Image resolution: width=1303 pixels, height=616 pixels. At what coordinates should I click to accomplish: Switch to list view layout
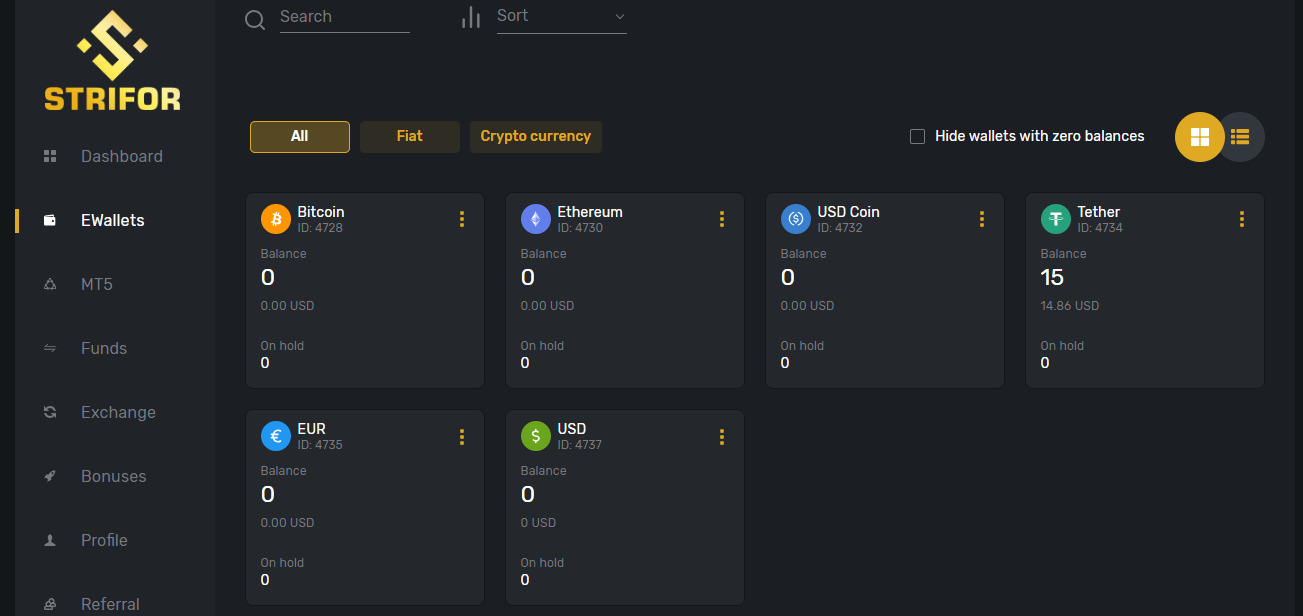pos(1241,137)
